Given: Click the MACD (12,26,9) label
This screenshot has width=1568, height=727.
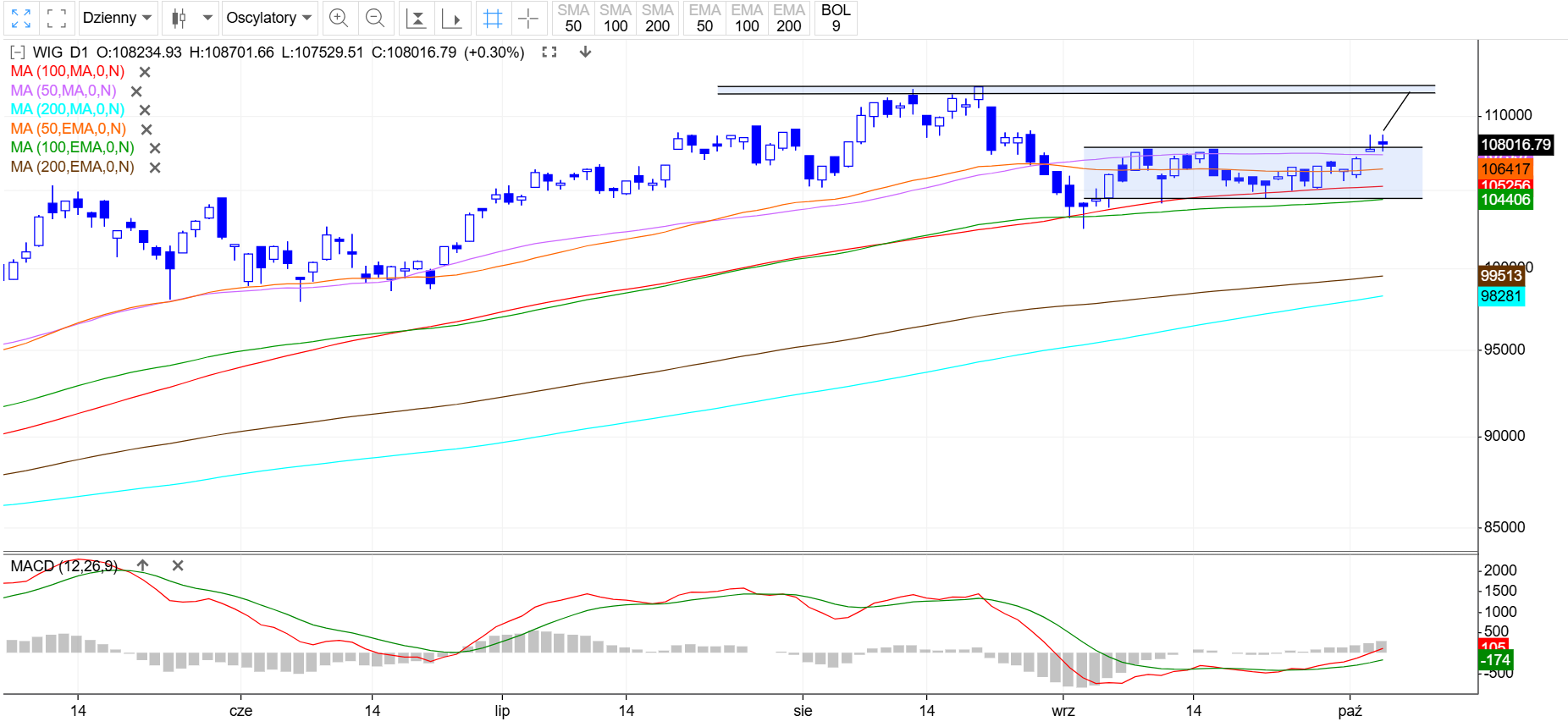Looking at the screenshot, I should [x=64, y=566].
